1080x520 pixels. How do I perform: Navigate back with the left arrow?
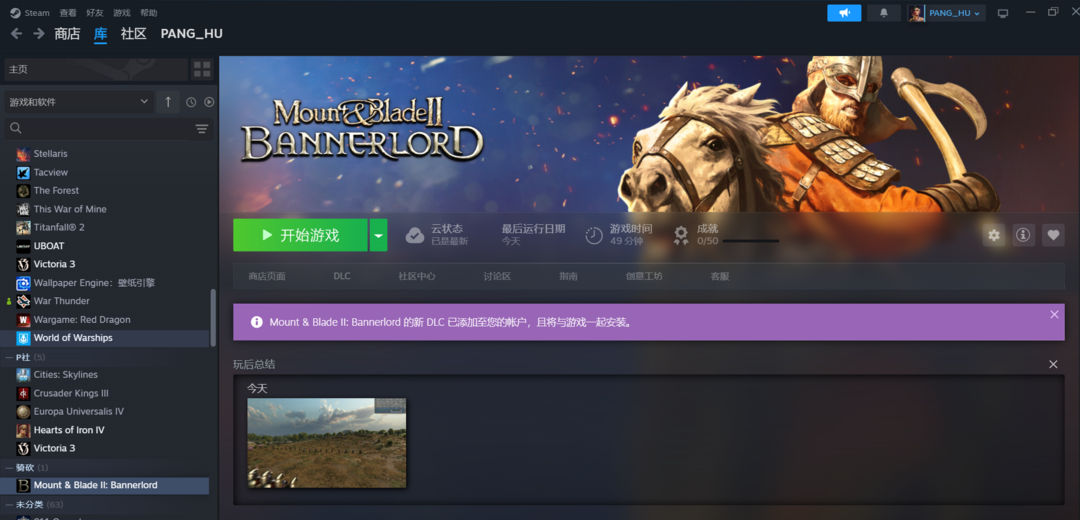tap(16, 34)
